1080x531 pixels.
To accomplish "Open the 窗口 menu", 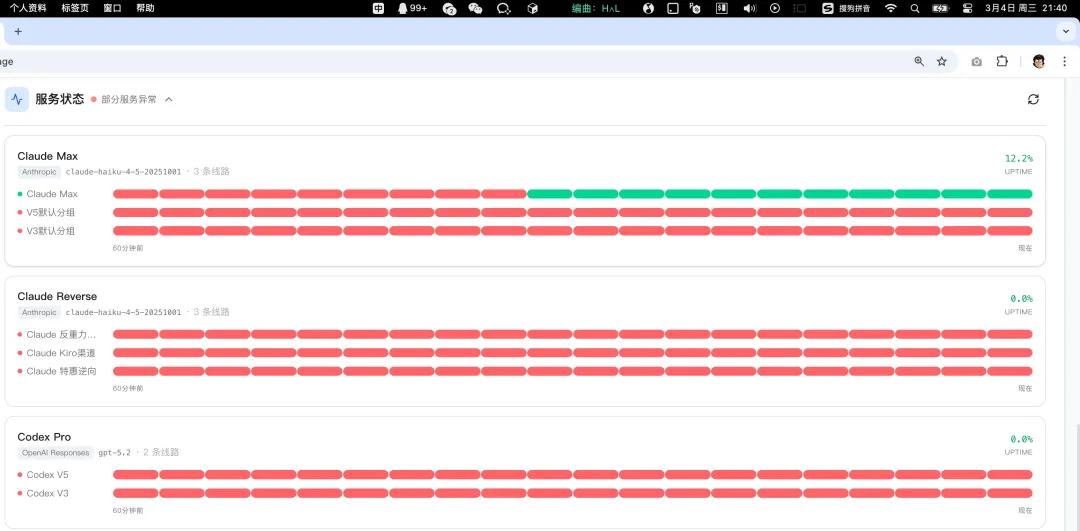I will coord(112,8).
